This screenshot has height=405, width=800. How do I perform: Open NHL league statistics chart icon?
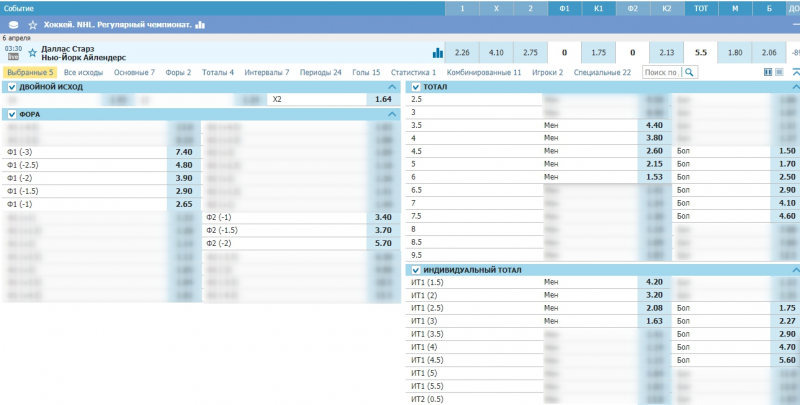pyautogui.click(x=200, y=24)
